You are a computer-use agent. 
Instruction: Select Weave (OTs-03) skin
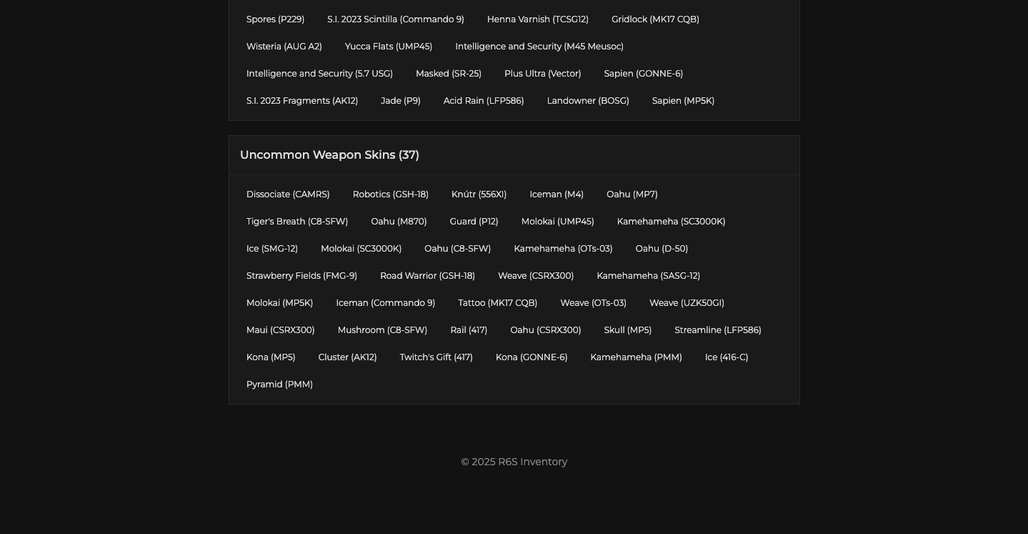click(x=593, y=303)
